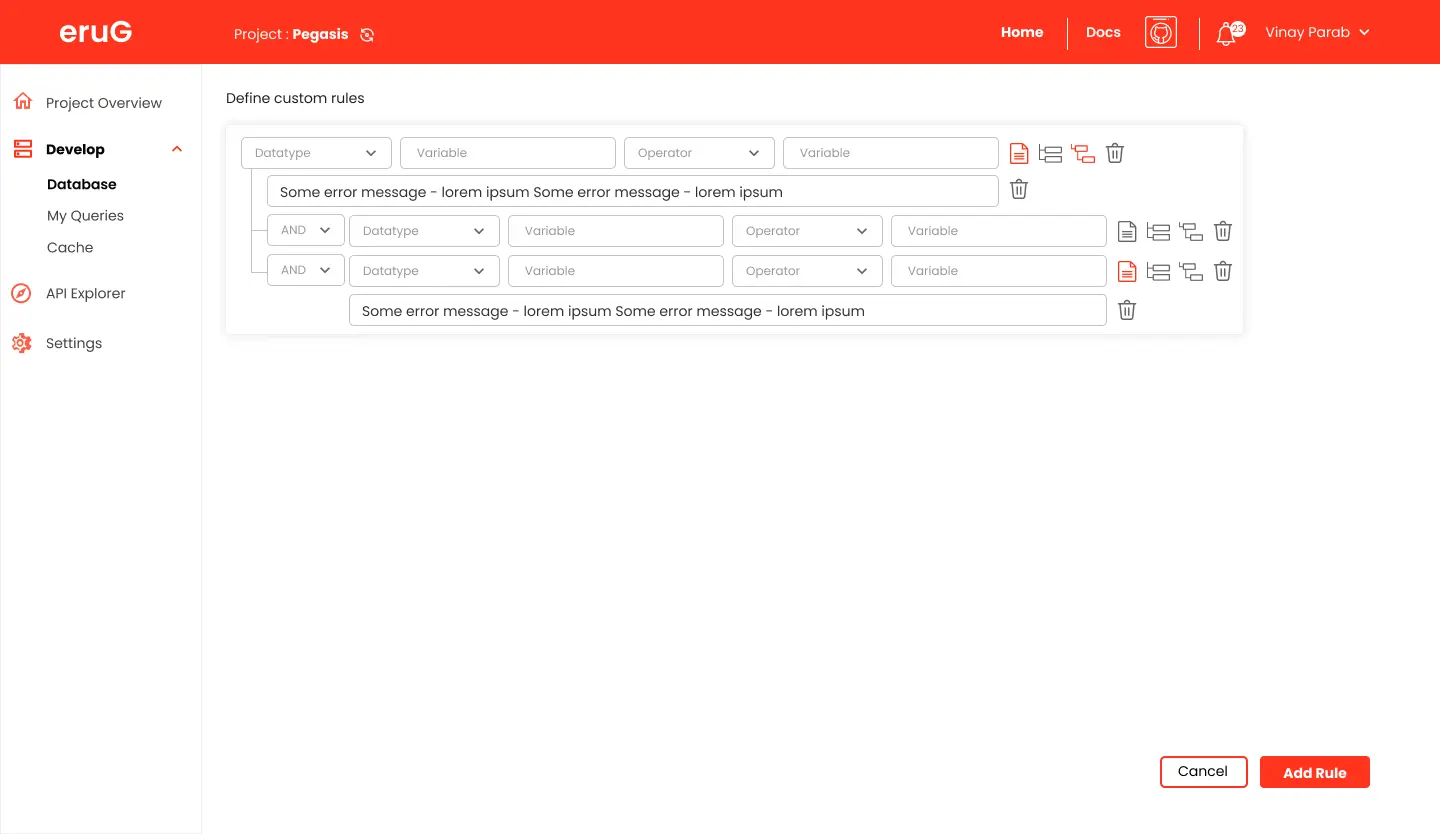
Task: Click add sibling rule icon in first row
Action: pyautogui.click(x=1050, y=153)
